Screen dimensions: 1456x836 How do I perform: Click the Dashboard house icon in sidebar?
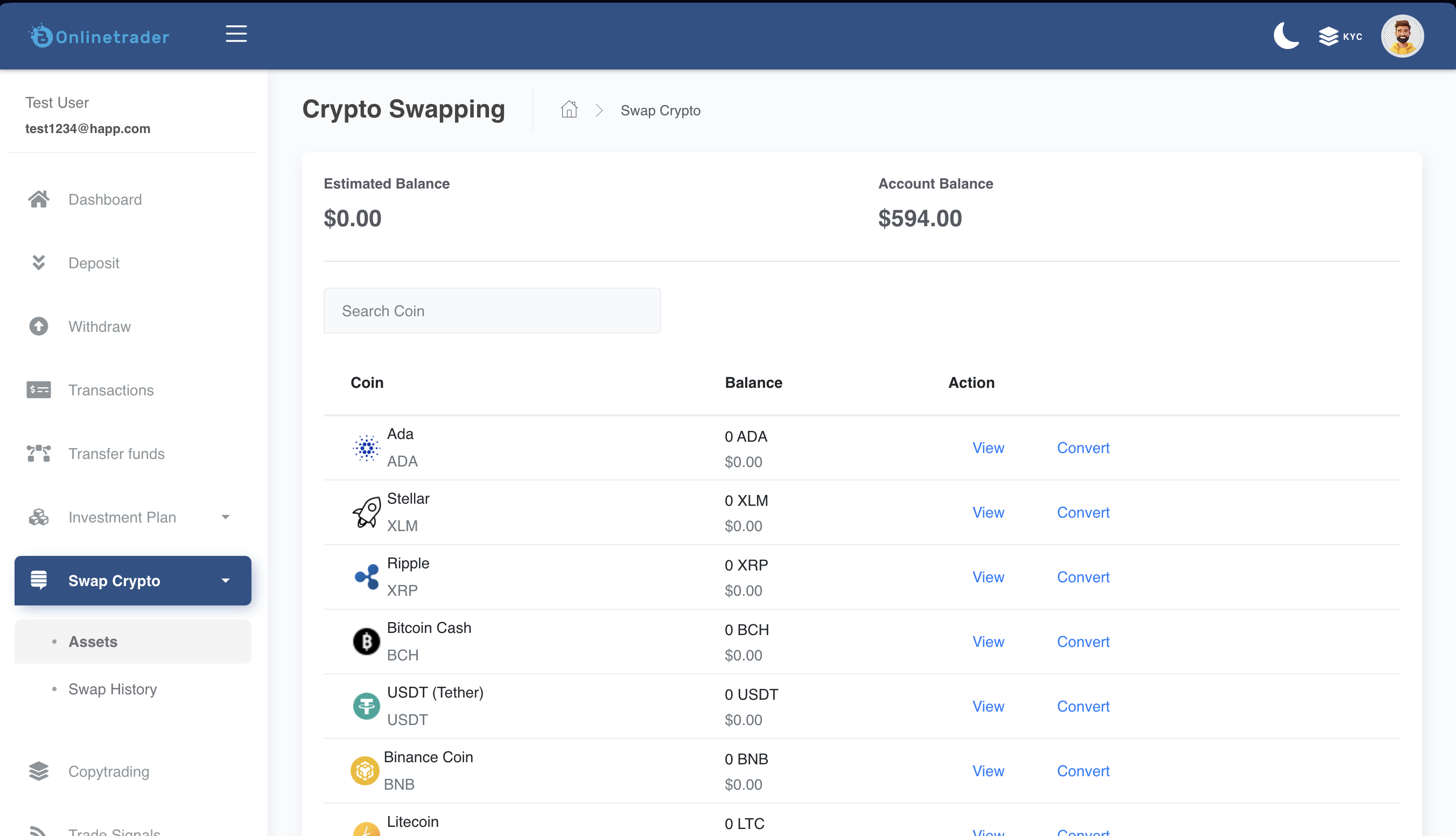pyautogui.click(x=38, y=199)
